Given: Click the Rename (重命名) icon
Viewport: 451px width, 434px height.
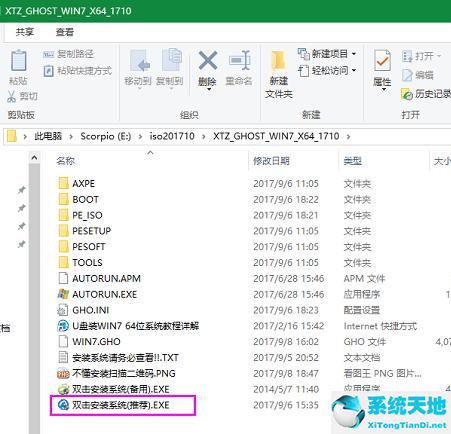Looking at the screenshot, I should 239,60.
